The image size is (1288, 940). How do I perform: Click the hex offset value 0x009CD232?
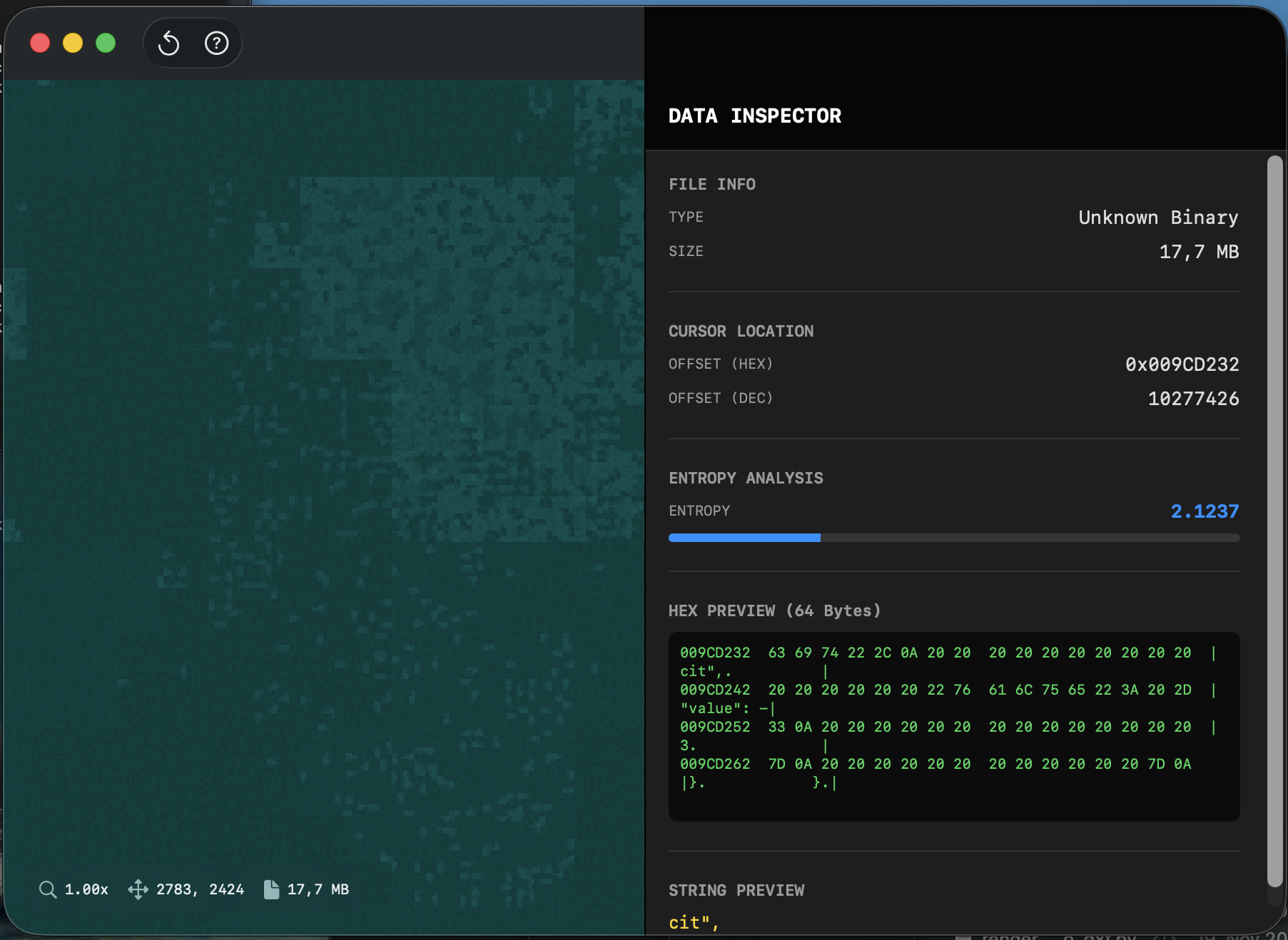coord(1182,364)
